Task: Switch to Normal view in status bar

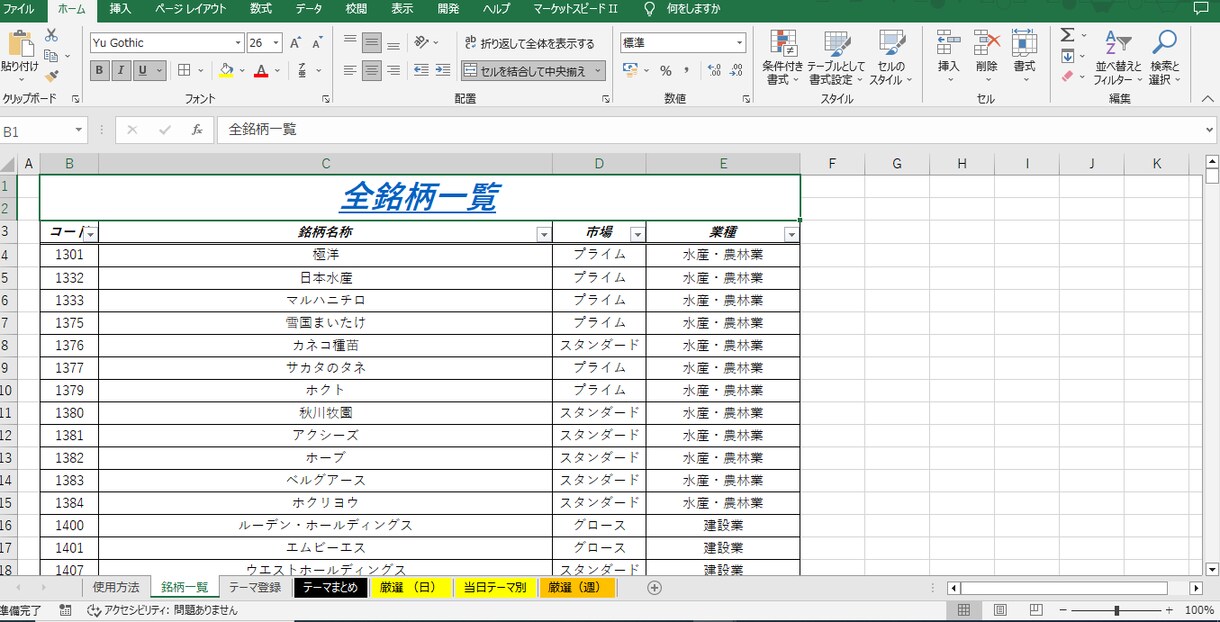Action: coord(964,610)
